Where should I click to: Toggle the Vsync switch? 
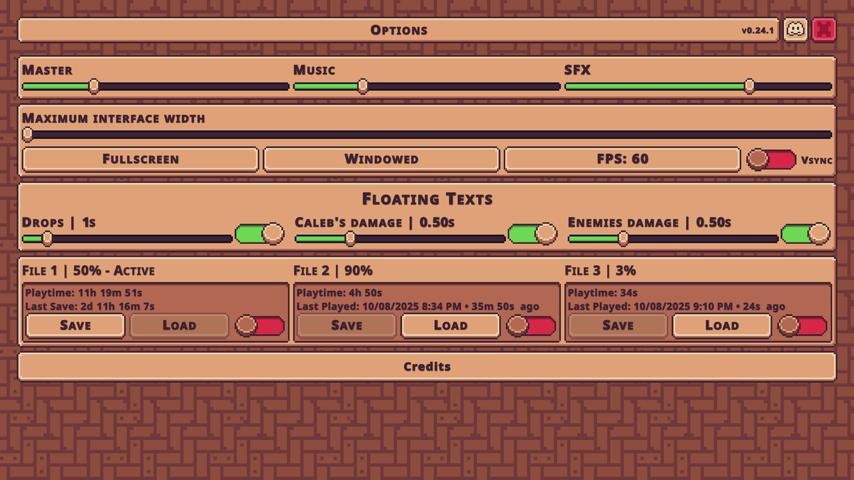point(771,159)
